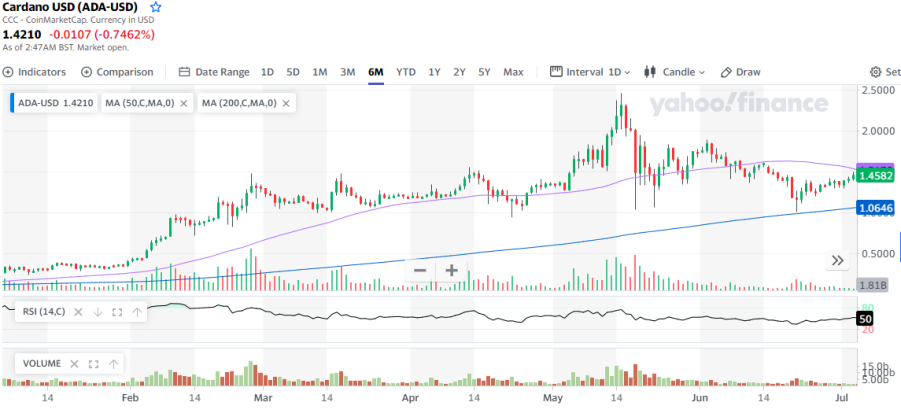
Task: Activate the Draw tool
Action: 741,72
